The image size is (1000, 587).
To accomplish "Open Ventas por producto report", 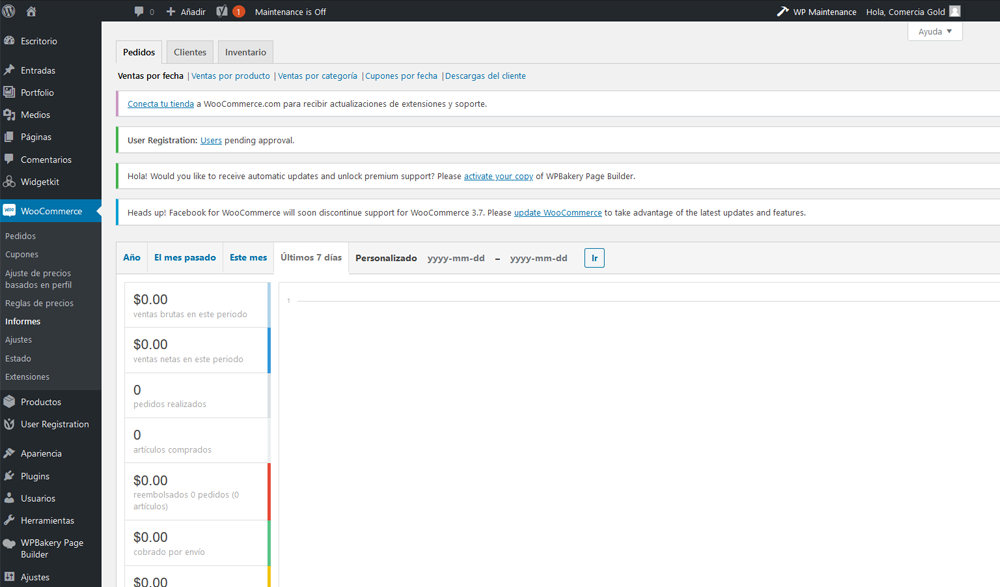I will coord(231,76).
